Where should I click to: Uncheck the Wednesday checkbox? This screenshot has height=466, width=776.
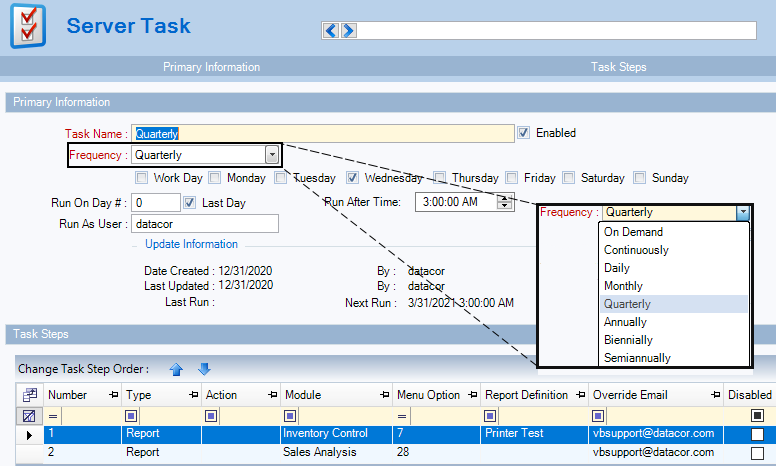coord(352,177)
